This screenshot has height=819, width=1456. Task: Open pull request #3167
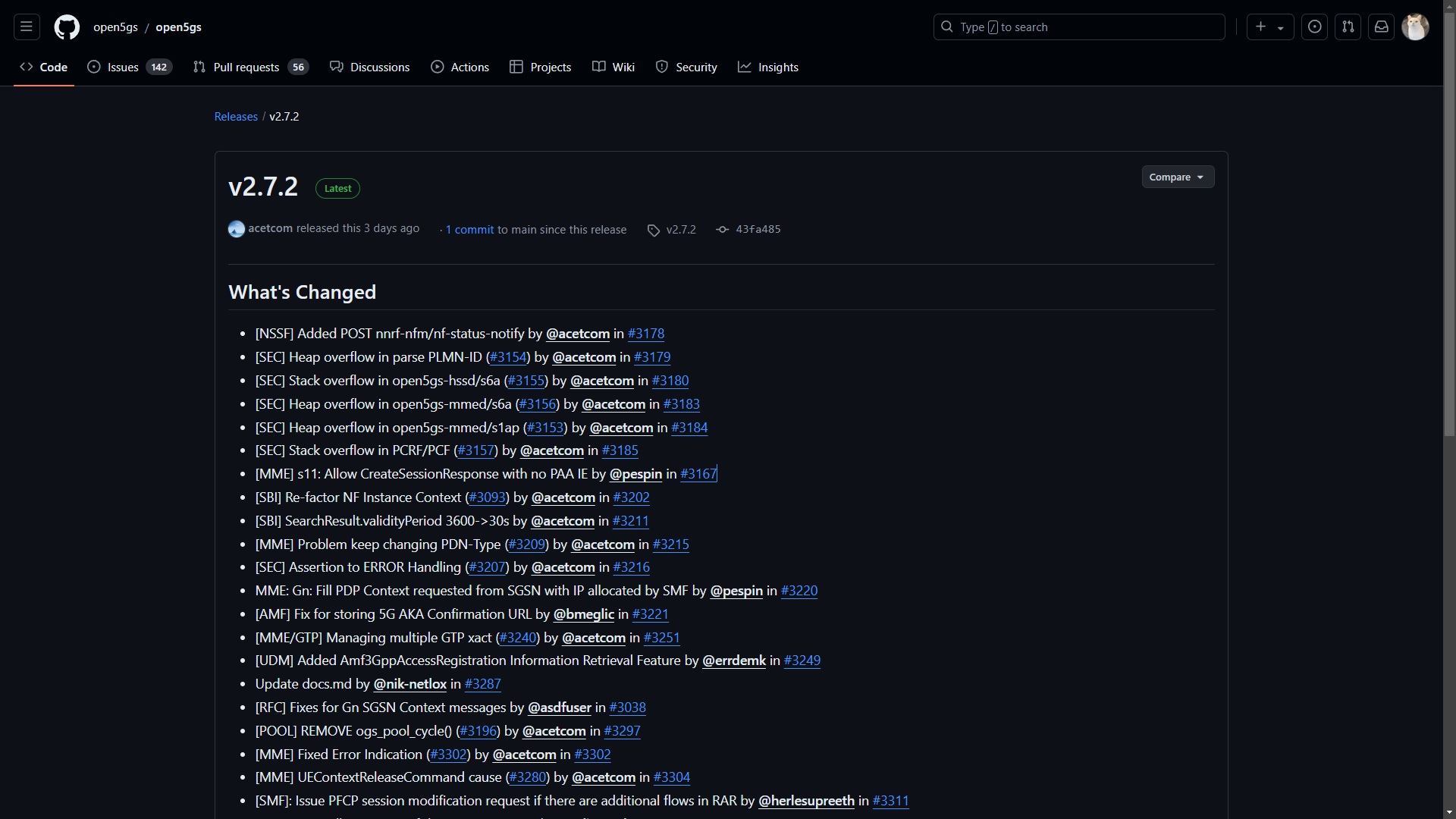pos(698,474)
